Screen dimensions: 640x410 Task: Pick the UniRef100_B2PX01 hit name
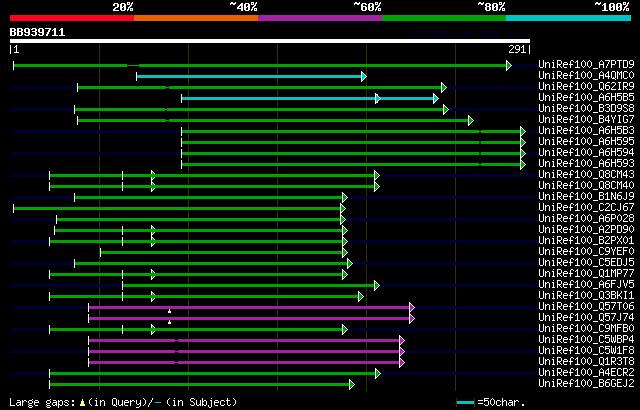586,241
